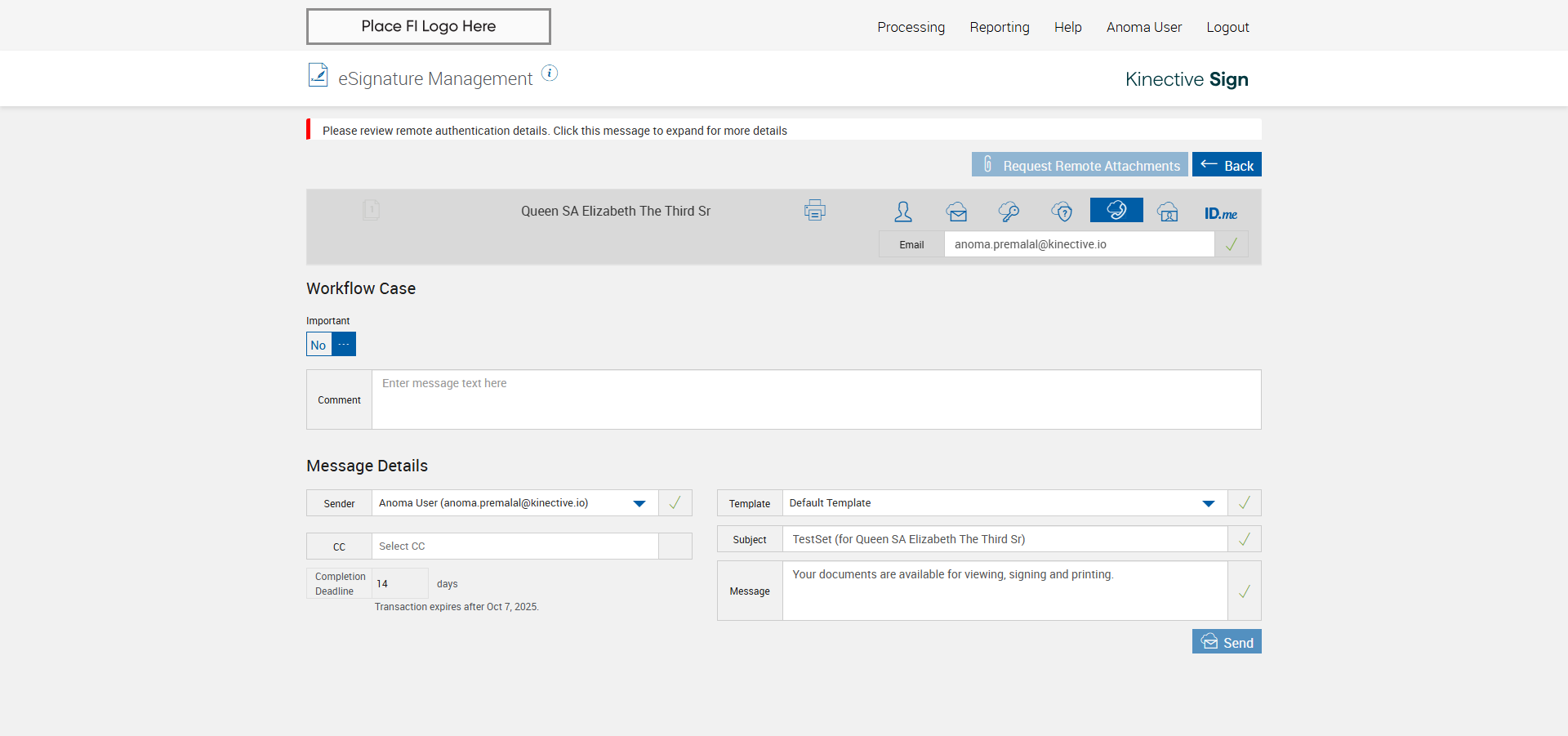
Task: Click into the Comment message text box
Action: pyautogui.click(x=815, y=399)
